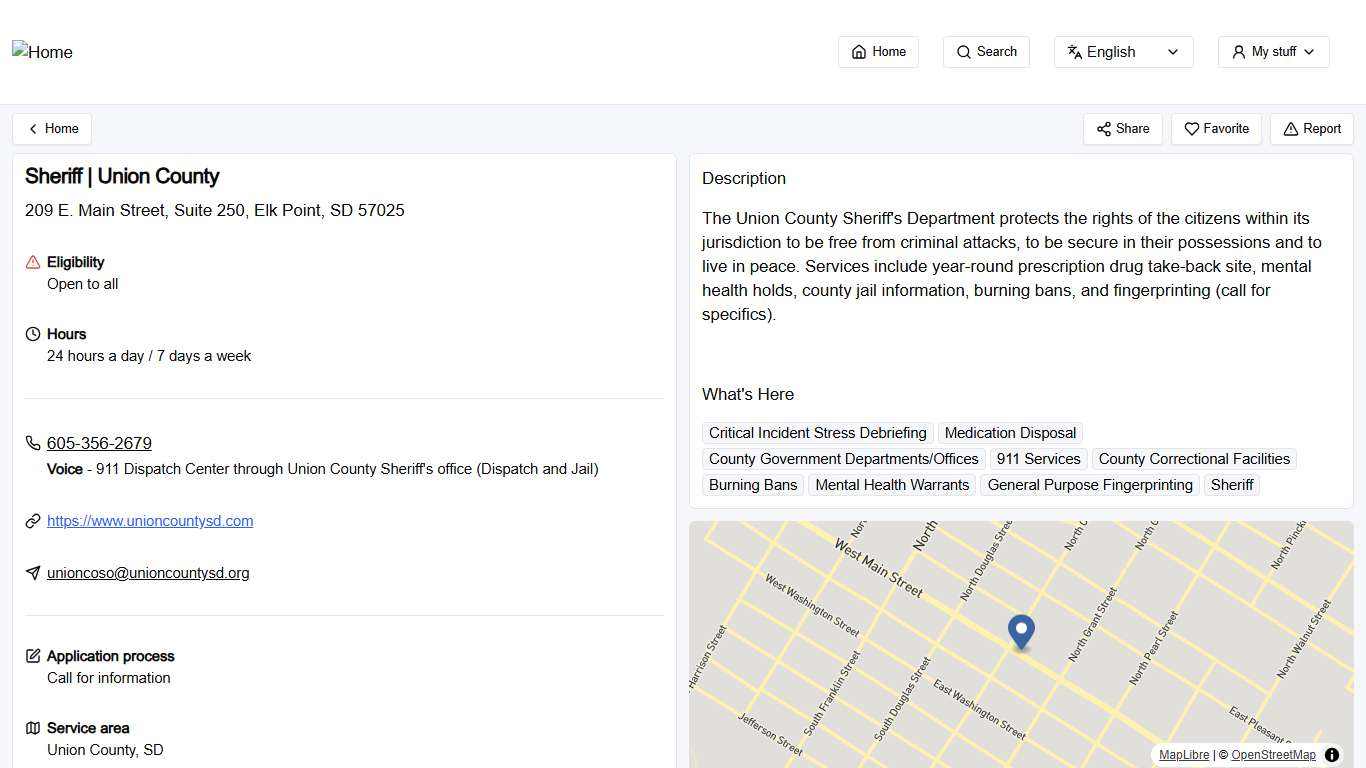1366x768 pixels.
Task: Click the General Purpose Fingerprinting tag
Action: (1090, 485)
